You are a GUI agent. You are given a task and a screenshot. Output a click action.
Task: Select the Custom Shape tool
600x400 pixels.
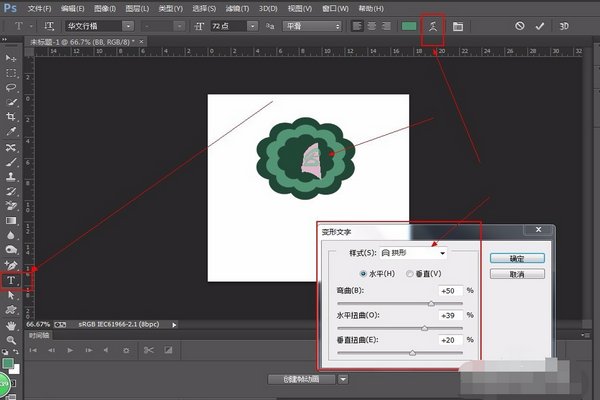[x=11, y=310]
